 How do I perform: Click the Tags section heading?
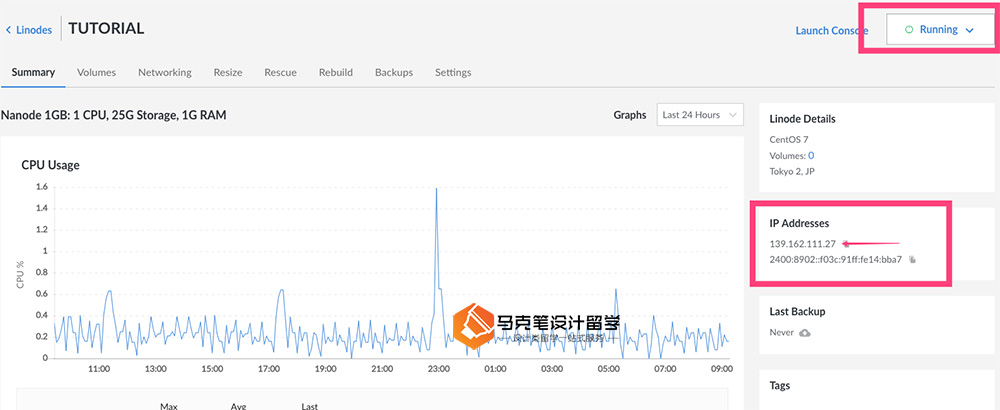[780, 386]
